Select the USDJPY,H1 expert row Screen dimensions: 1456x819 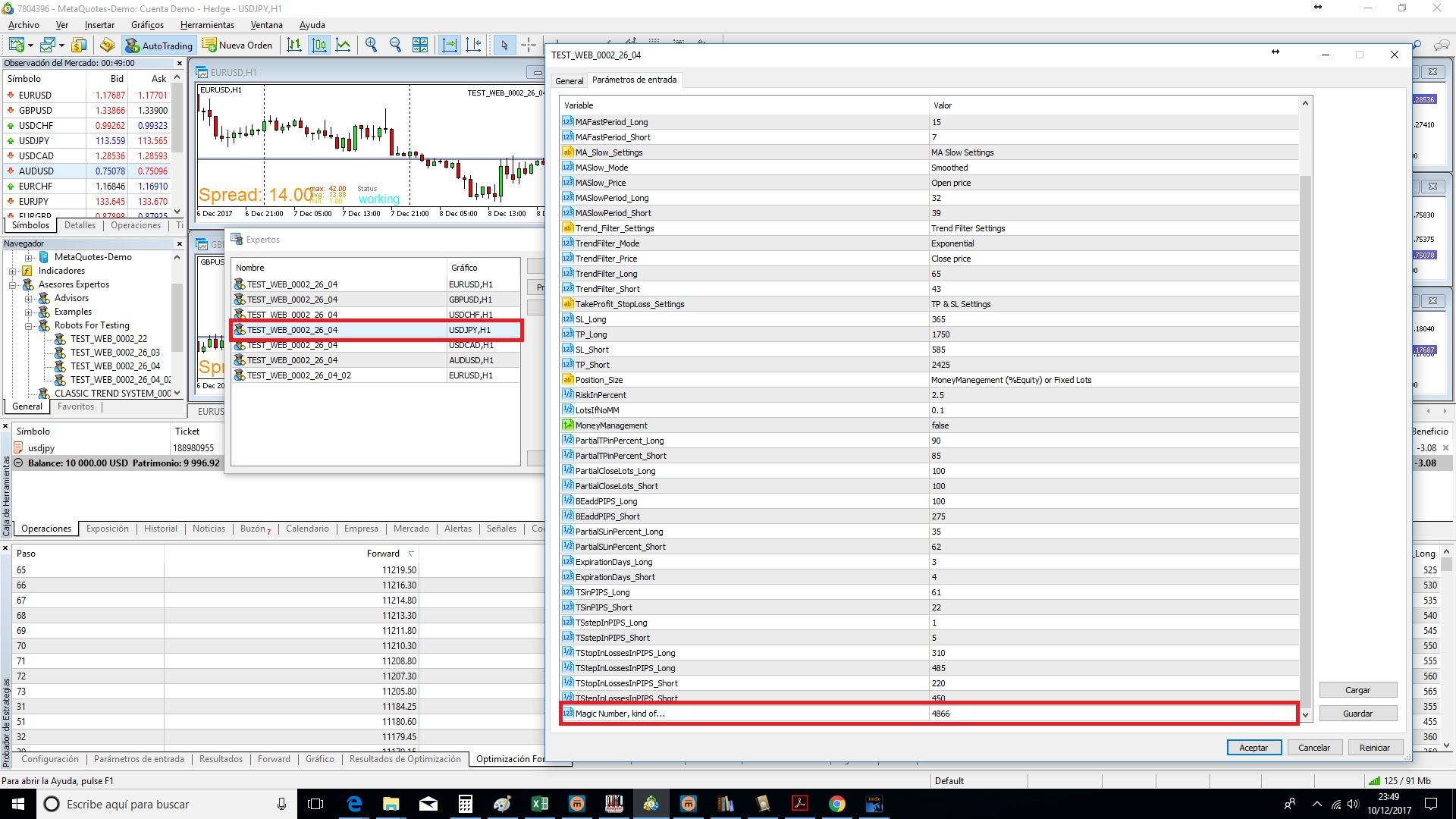(x=376, y=330)
